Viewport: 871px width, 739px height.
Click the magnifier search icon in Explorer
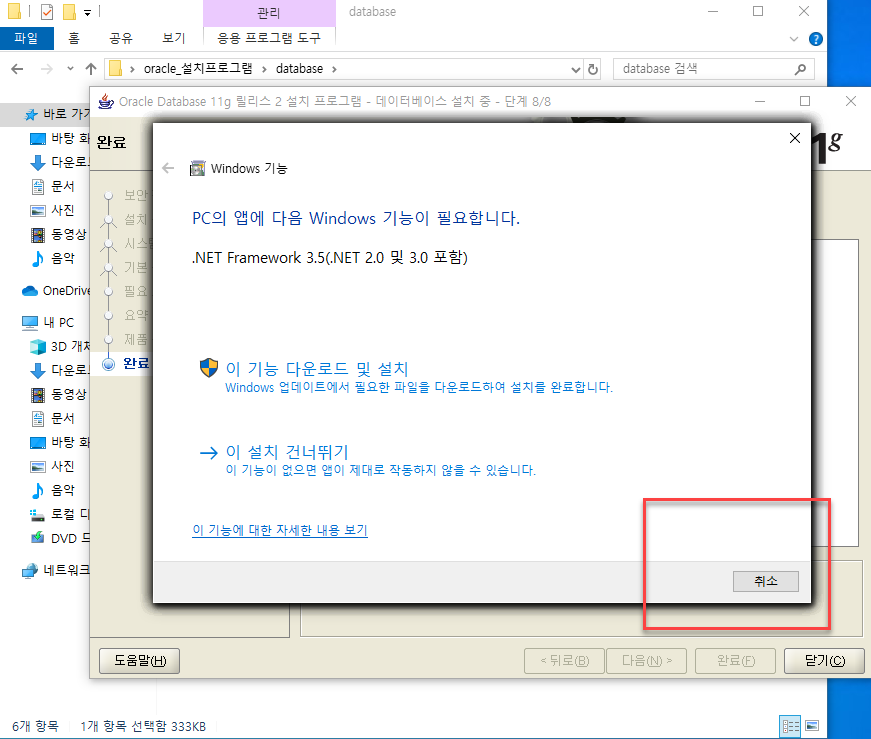click(x=800, y=69)
